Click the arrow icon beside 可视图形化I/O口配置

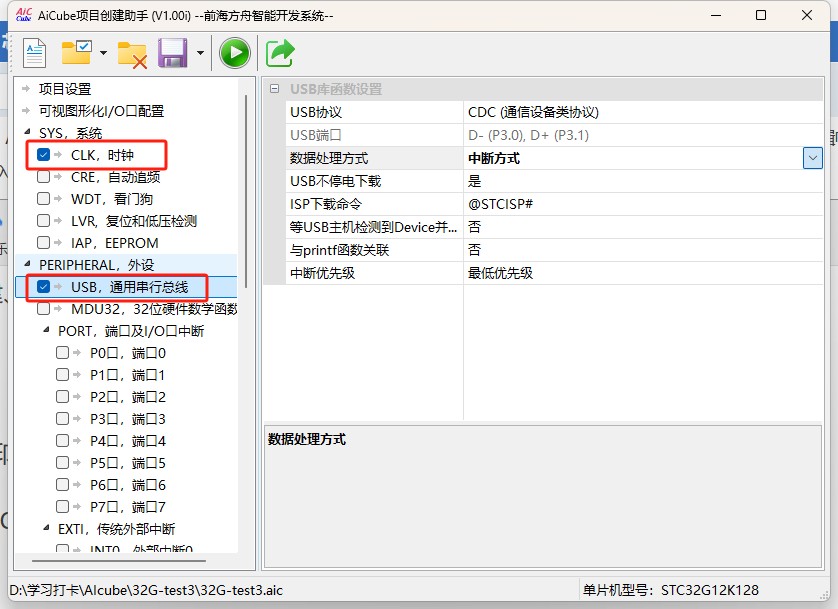[26, 111]
